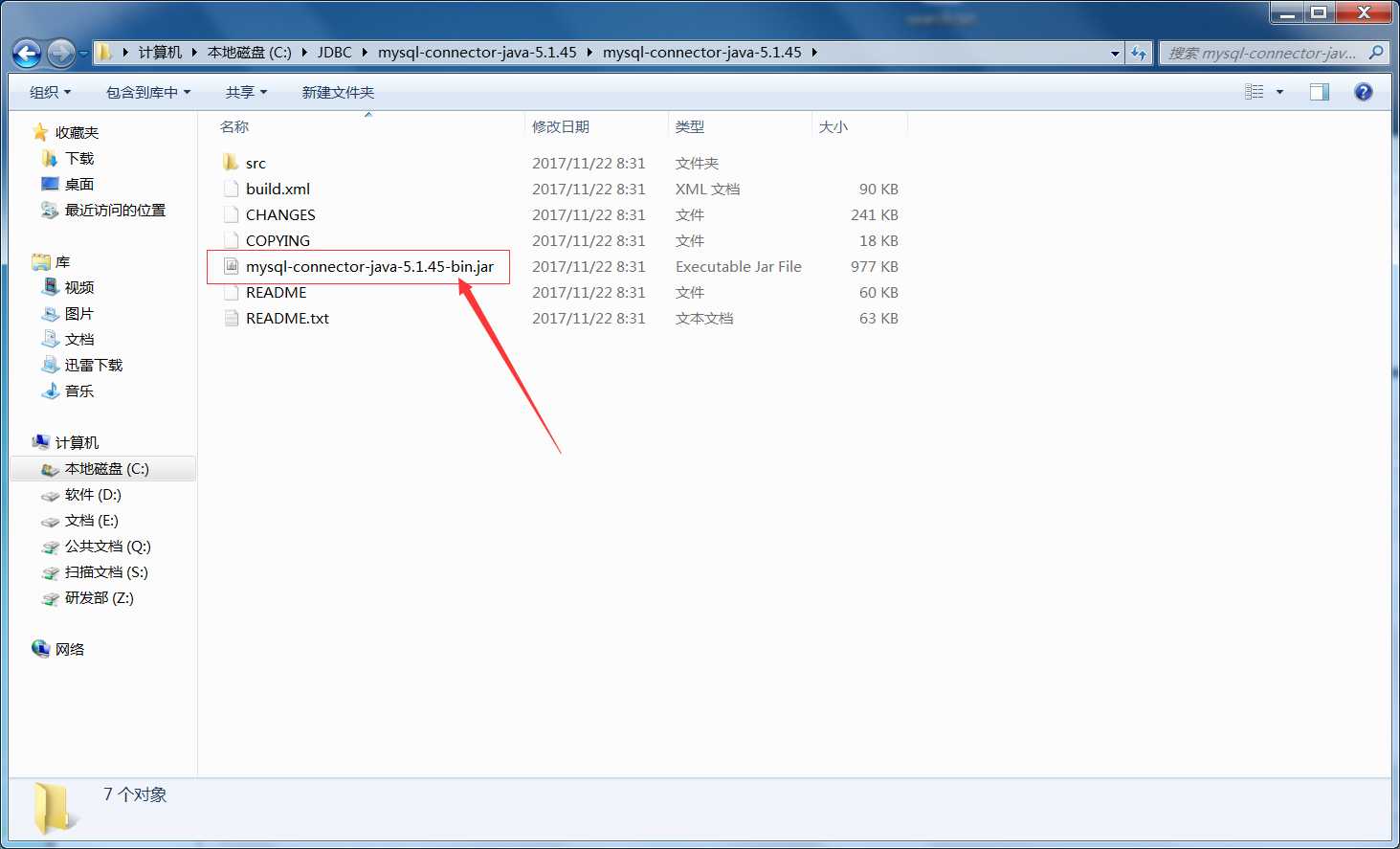Image resolution: width=1400 pixels, height=849 pixels.
Task: Open the Organize (组织) menu
Action: [x=50, y=92]
